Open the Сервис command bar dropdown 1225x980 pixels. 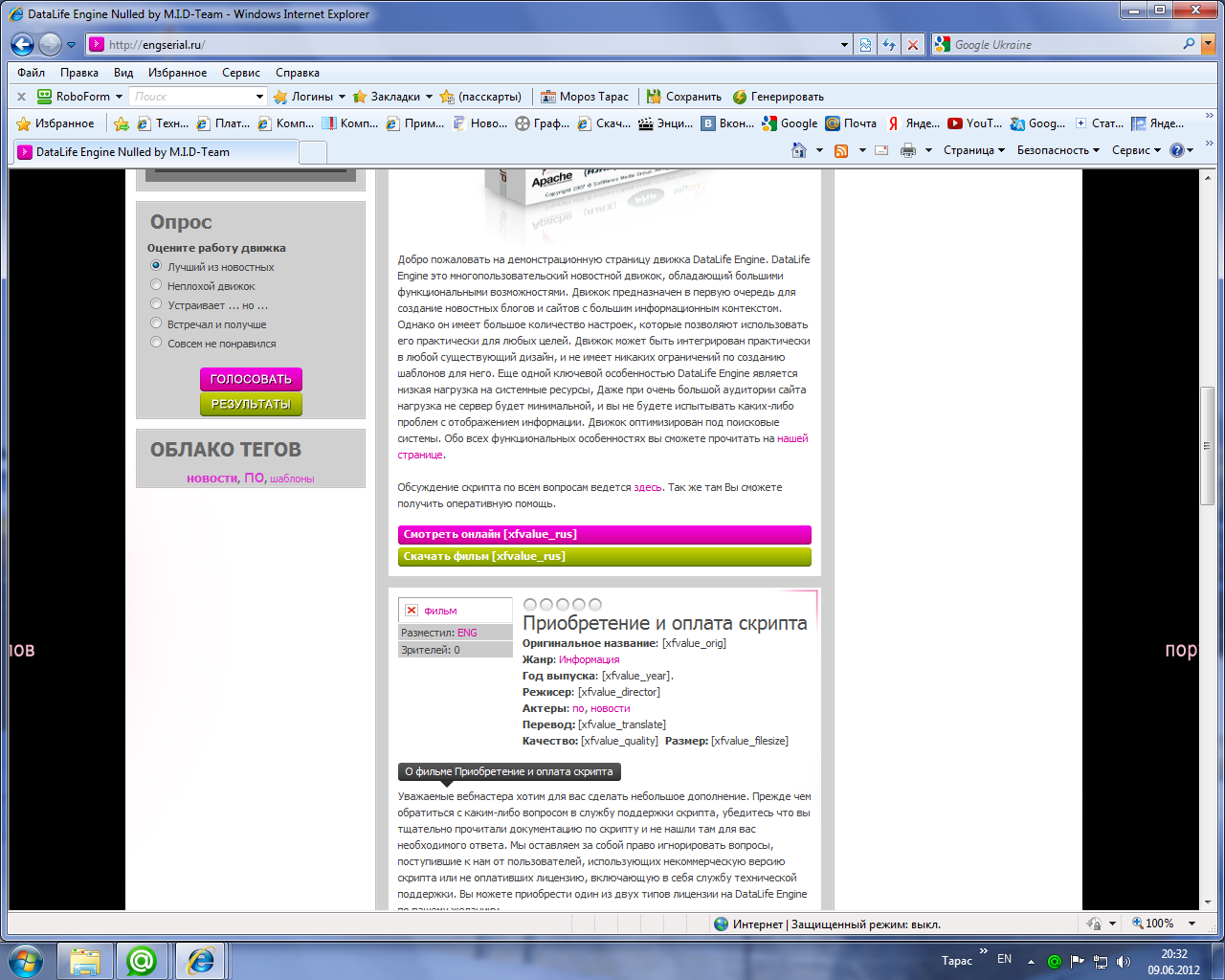point(1136,150)
